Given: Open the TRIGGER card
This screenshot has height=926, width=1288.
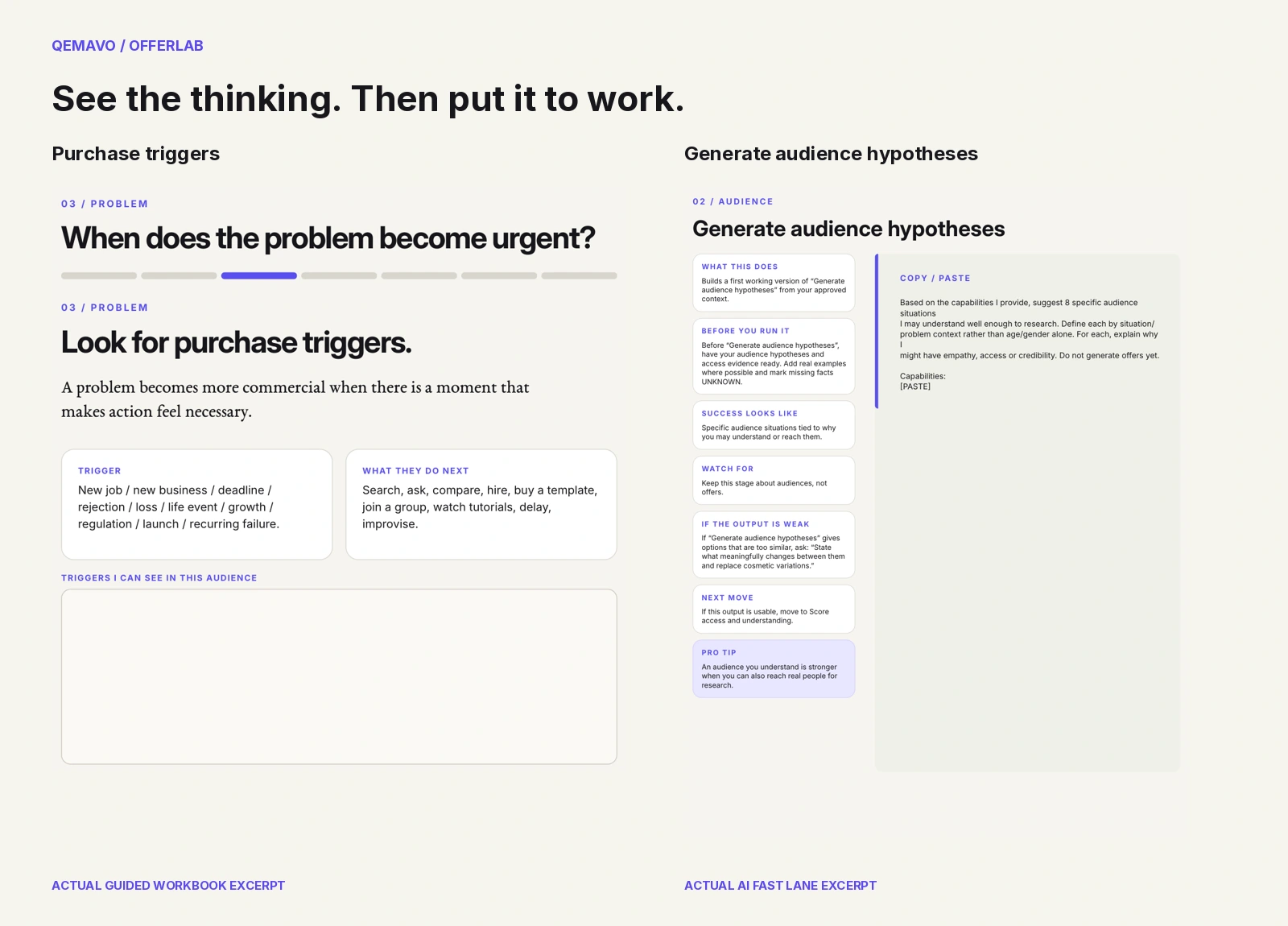Looking at the screenshot, I should point(196,504).
